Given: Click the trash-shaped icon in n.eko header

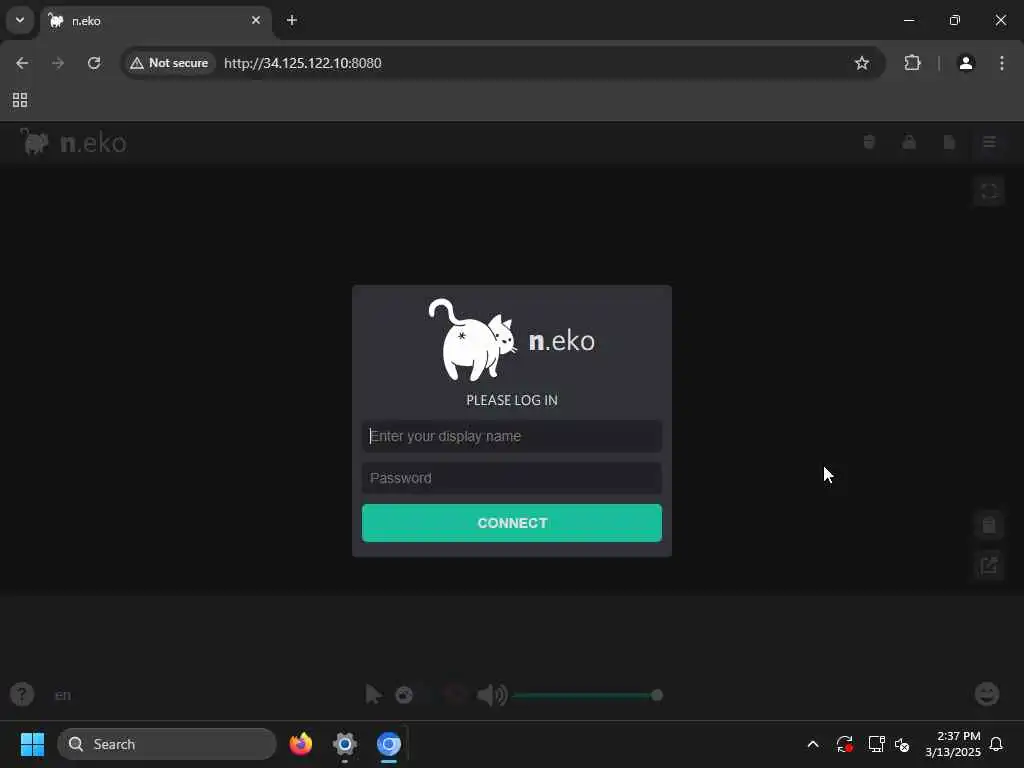Looking at the screenshot, I should (869, 142).
